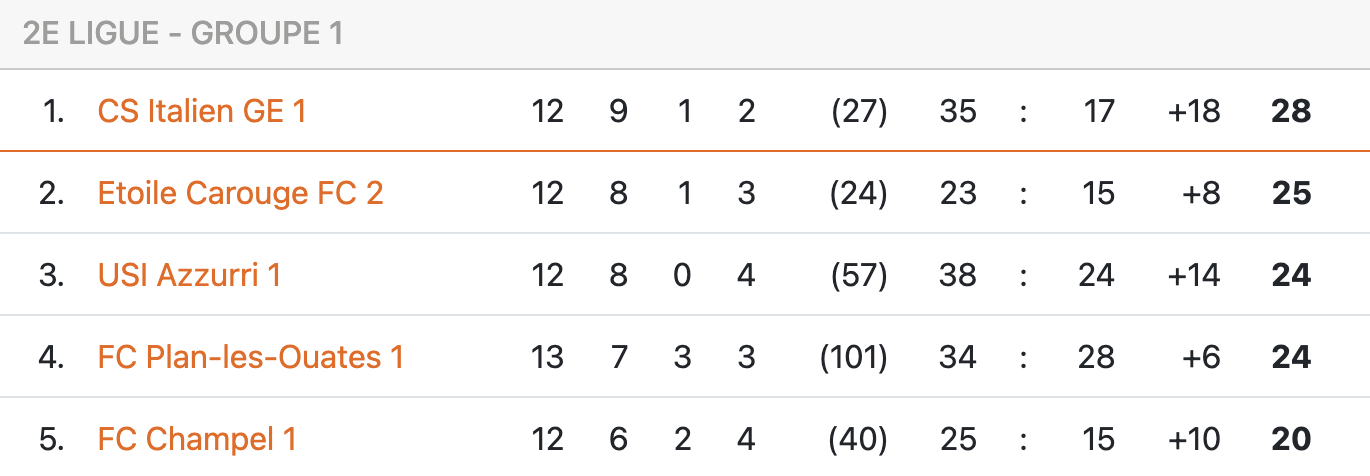Open the FC Champel 1 team link
This screenshot has width=1370, height=476.
click(197, 439)
